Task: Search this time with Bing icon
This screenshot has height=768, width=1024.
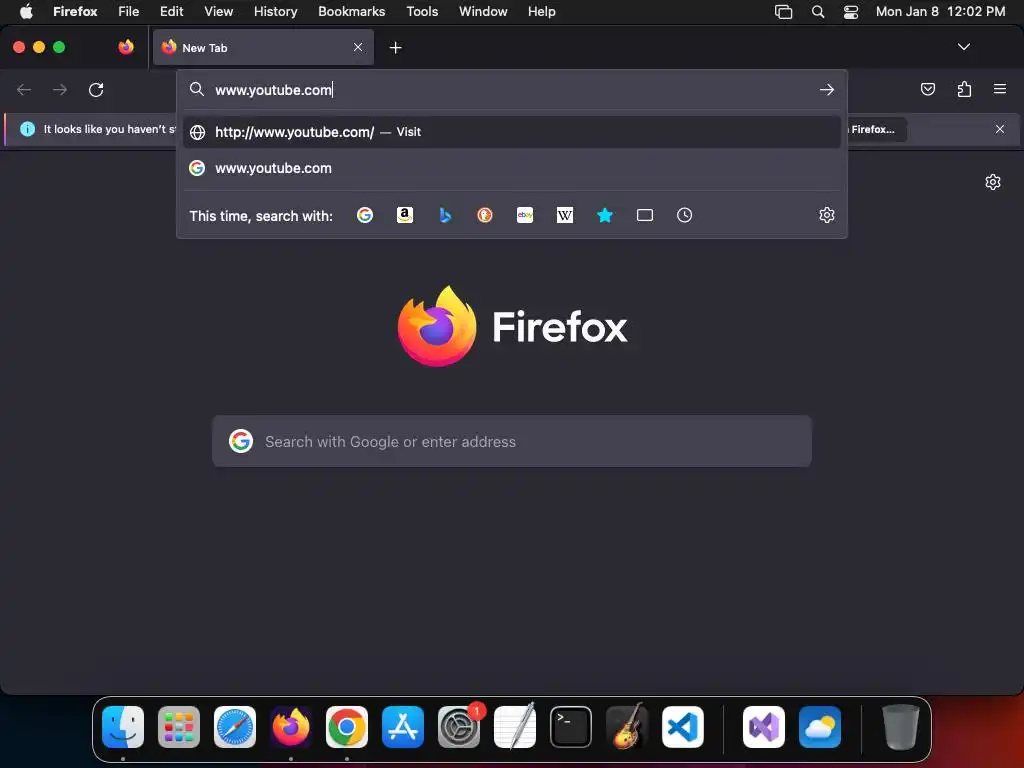Action: pos(445,215)
